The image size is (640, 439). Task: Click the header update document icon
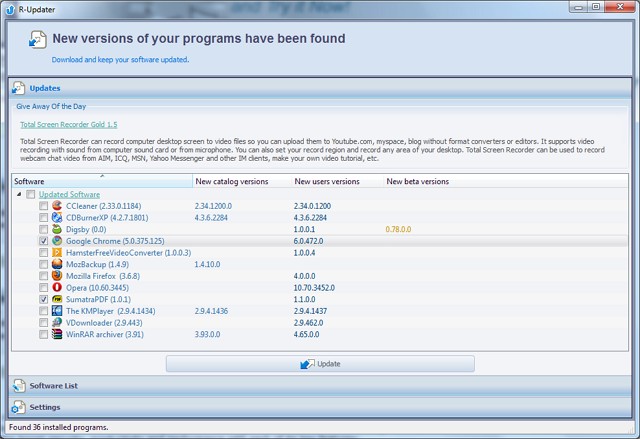pyautogui.click(x=37, y=40)
